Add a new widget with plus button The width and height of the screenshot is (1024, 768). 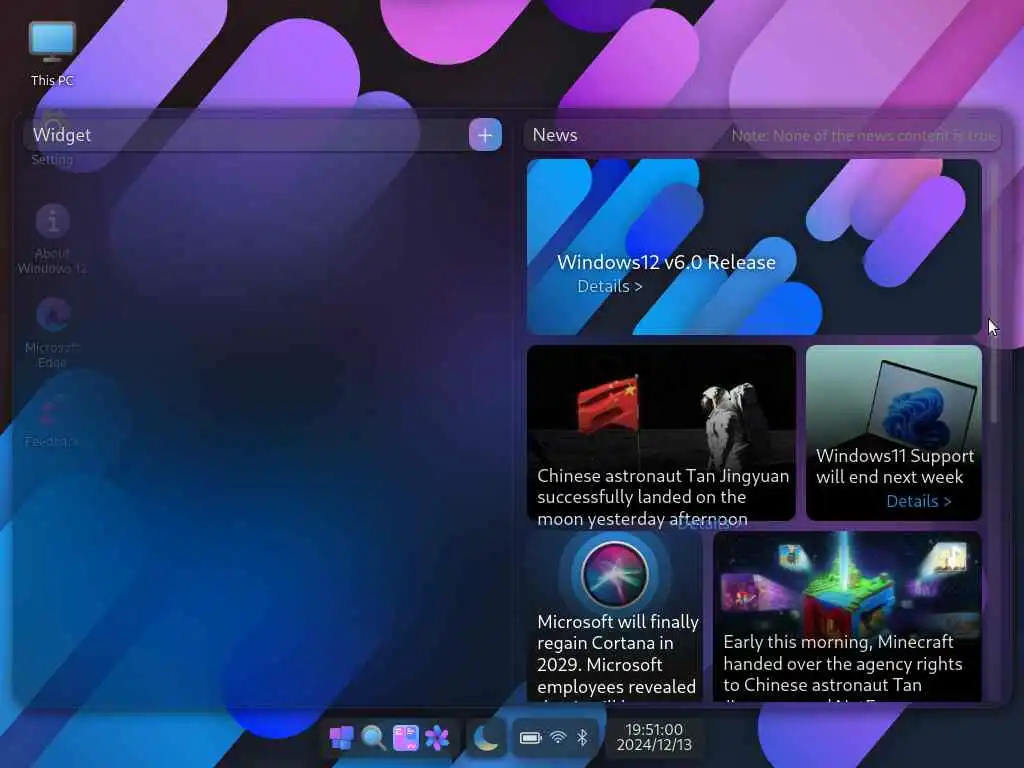pyautogui.click(x=485, y=135)
